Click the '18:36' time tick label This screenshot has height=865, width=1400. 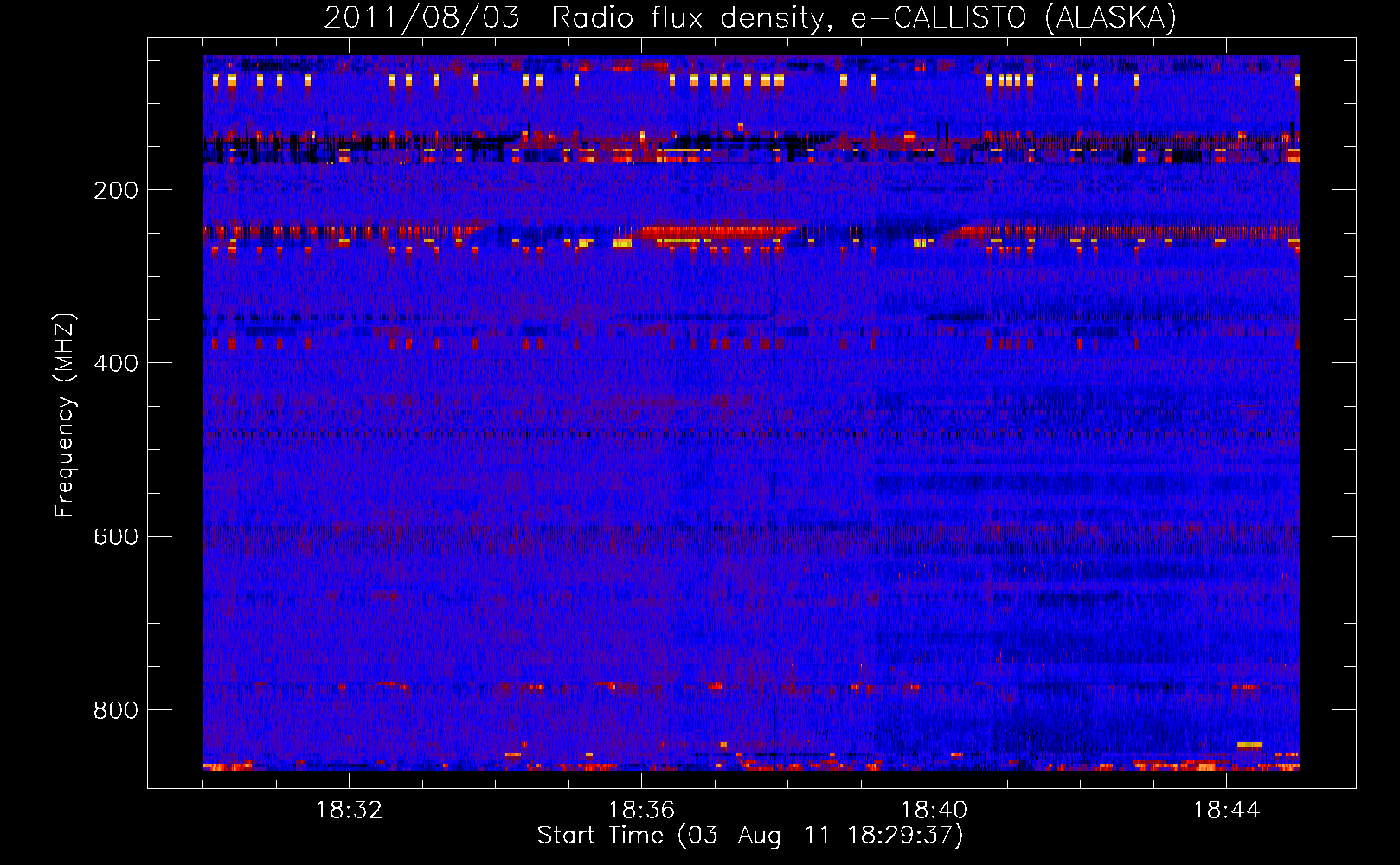click(x=641, y=810)
